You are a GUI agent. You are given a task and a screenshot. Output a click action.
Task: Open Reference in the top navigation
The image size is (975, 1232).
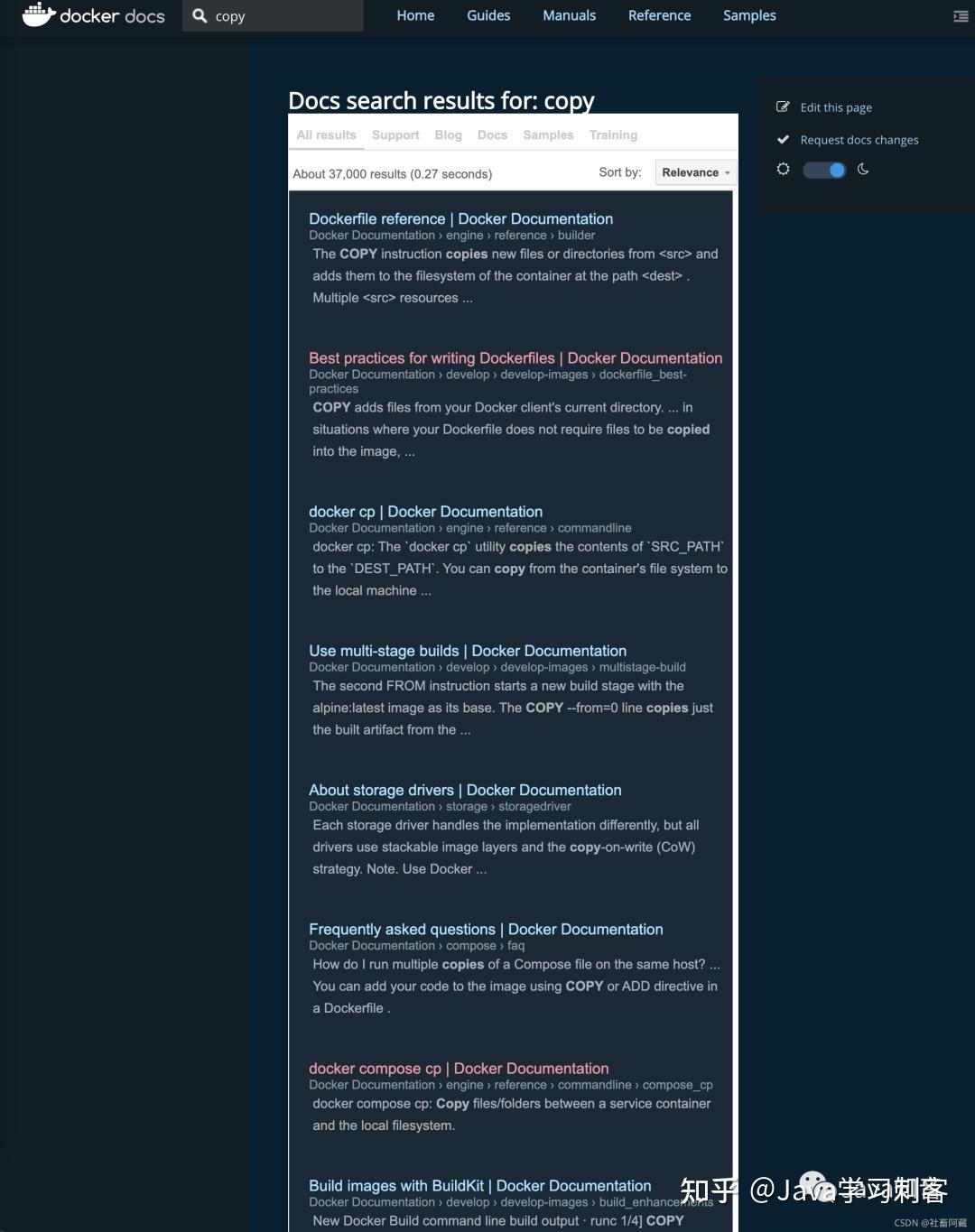[x=659, y=15]
